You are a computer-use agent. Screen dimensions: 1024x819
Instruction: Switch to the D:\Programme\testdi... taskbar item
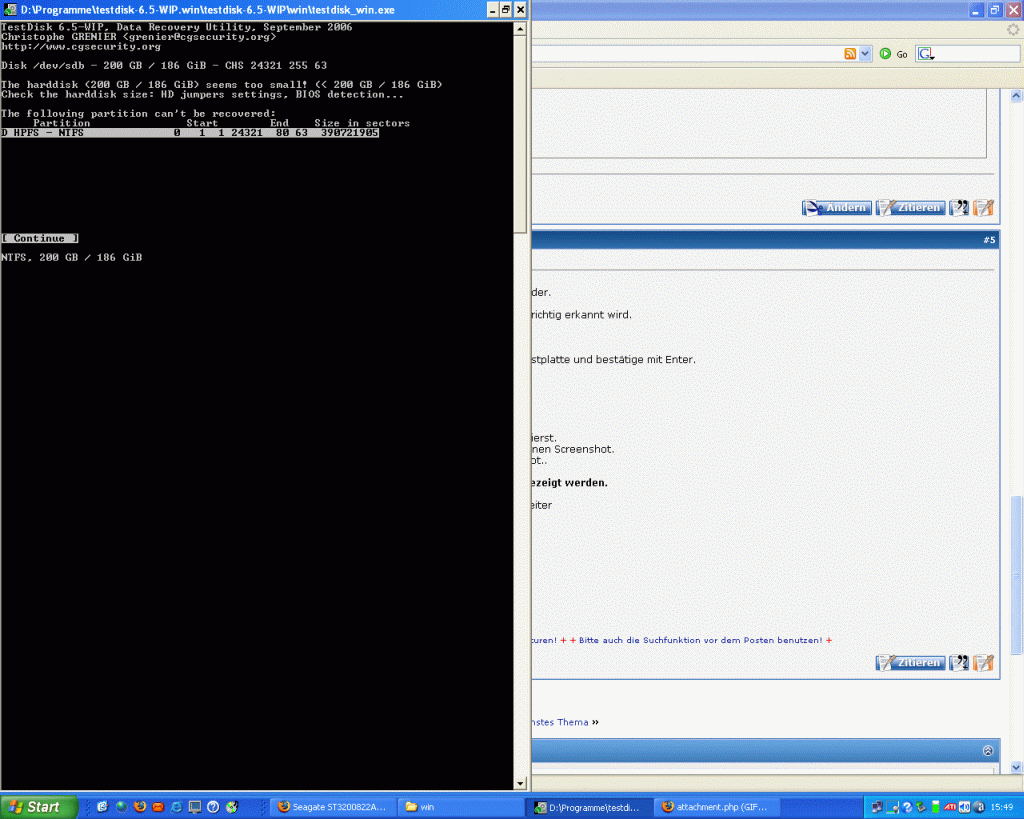588,807
